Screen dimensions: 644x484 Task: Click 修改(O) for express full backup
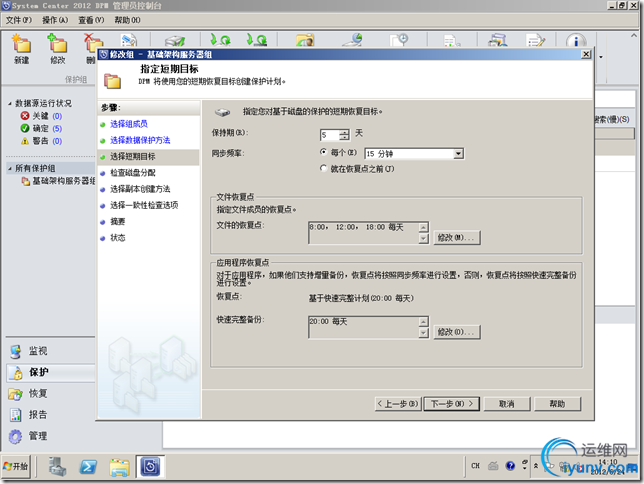(x=457, y=332)
